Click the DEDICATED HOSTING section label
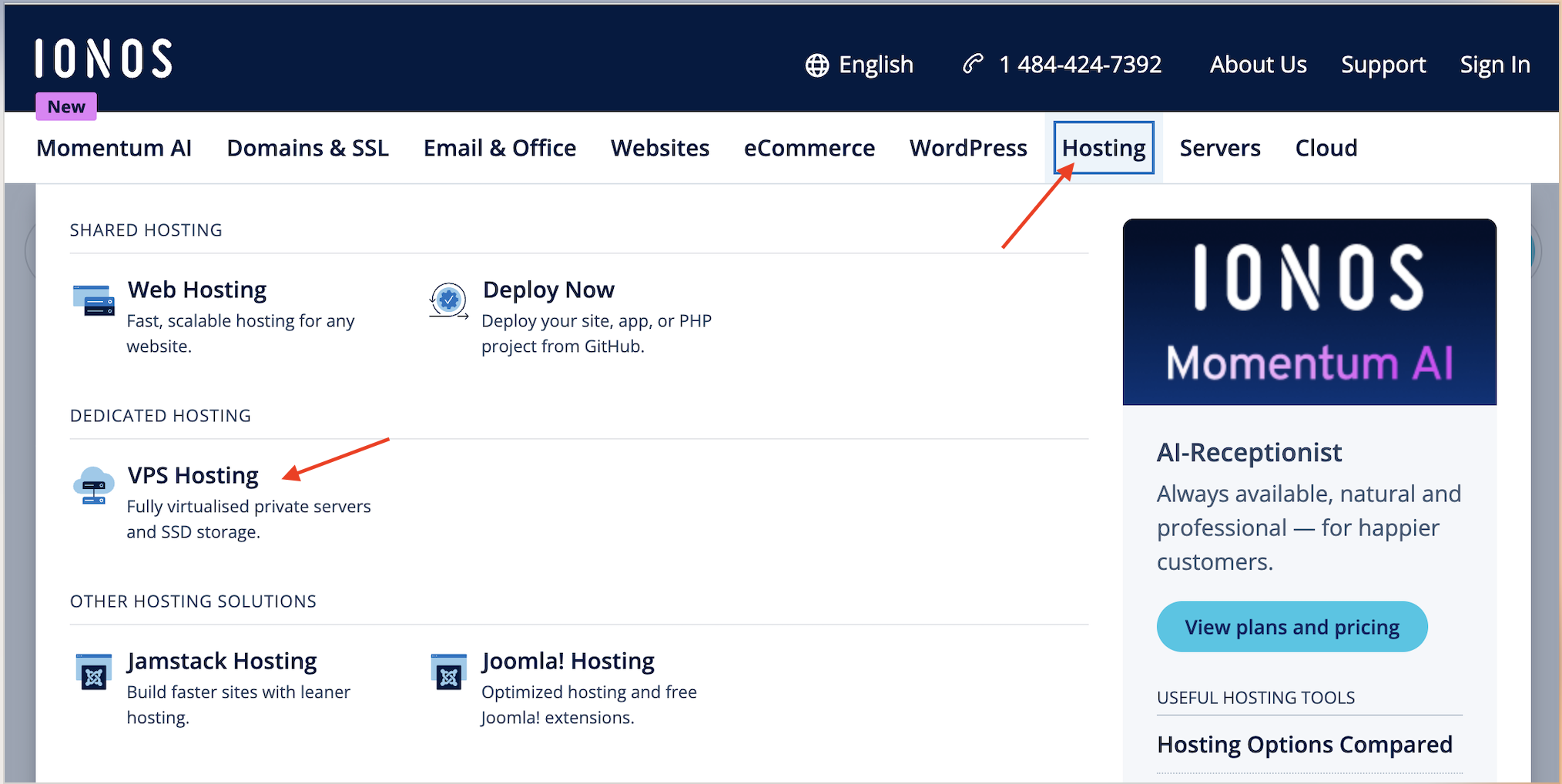This screenshot has width=1562, height=784. pyautogui.click(x=160, y=416)
